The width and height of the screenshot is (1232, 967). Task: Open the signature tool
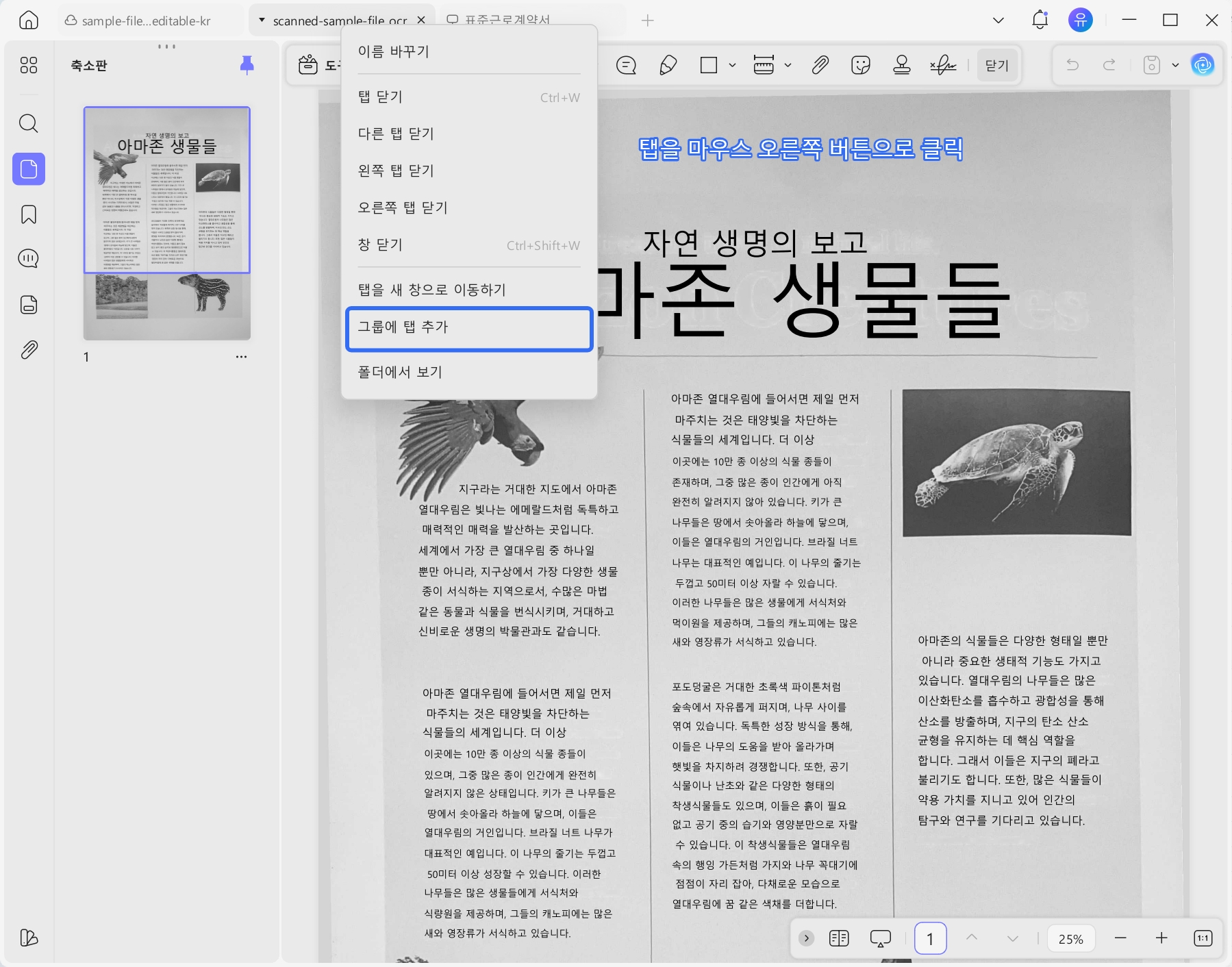[x=943, y=65]
